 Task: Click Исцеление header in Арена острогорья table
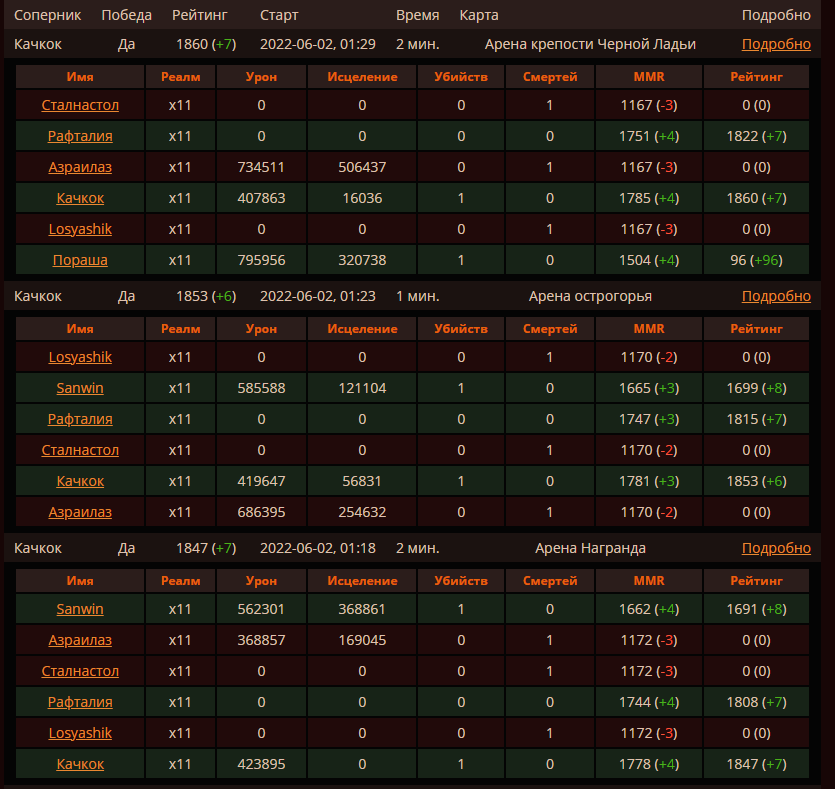pyautogui.click(x=362, y=329)
